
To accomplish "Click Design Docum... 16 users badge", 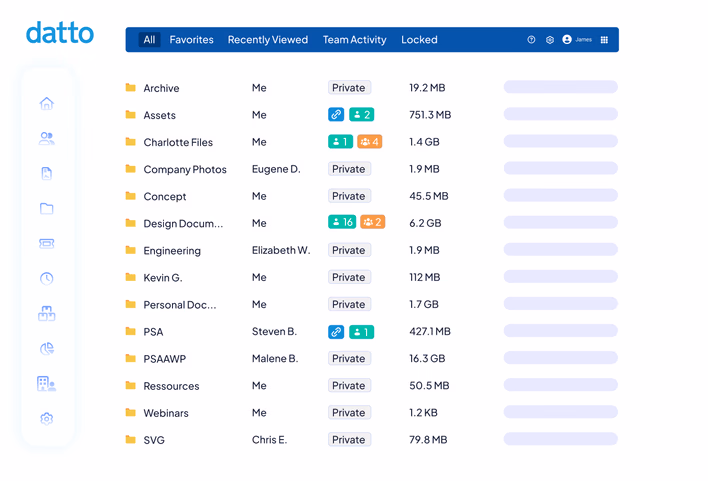I will point(342,222).
